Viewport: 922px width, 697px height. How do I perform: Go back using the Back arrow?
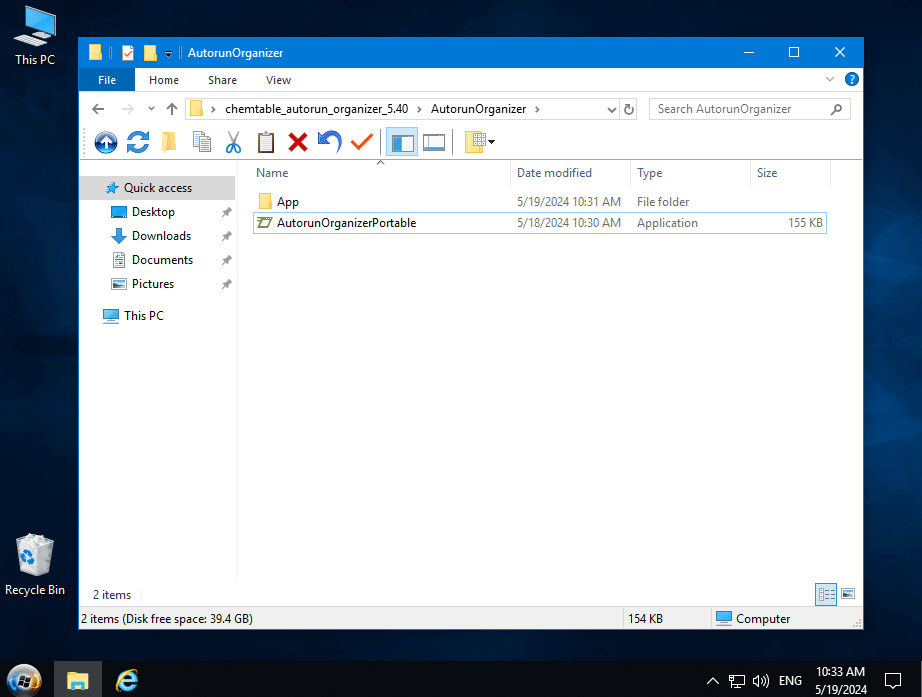pos(98,109)
